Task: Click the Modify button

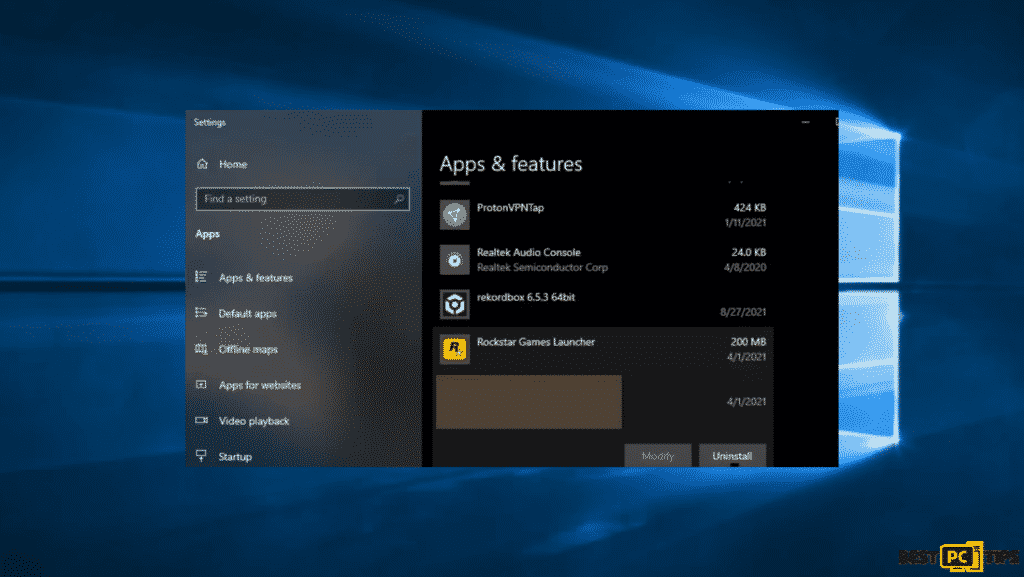Action: click(x=658, y=456)
